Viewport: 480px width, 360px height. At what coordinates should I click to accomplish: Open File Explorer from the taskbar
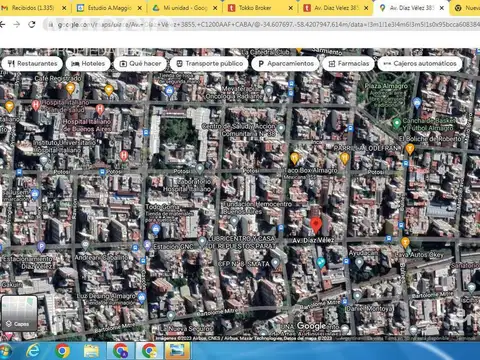(x=91, y=351)
